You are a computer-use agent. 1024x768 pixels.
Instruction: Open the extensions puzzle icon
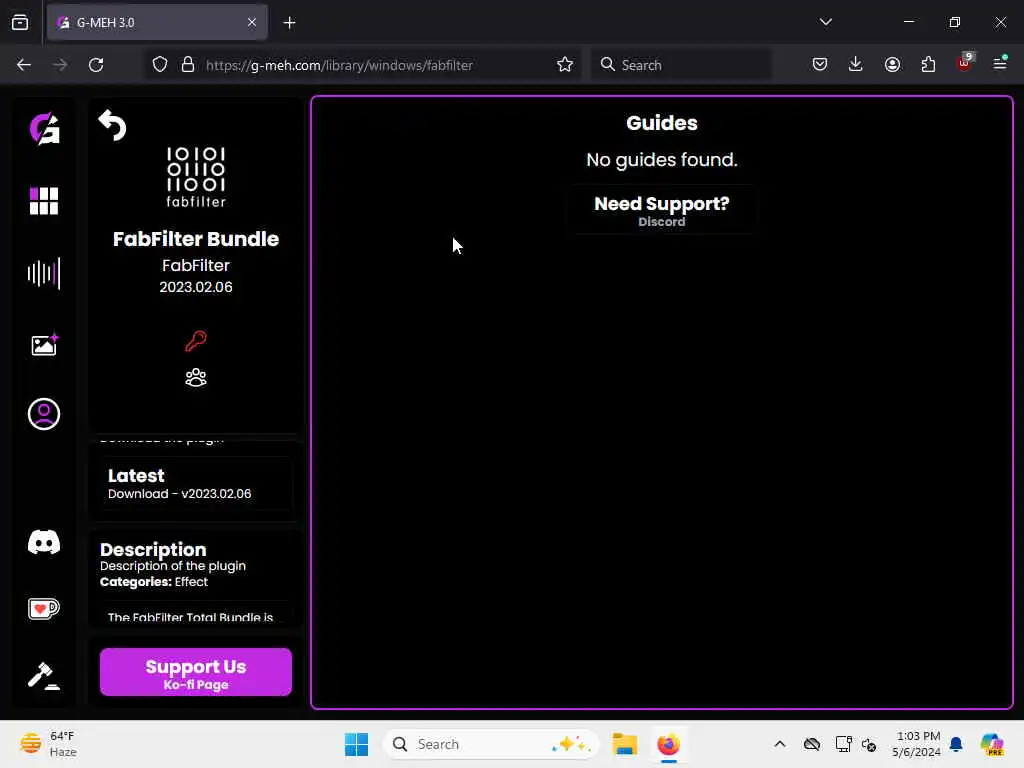pos(928,64)
